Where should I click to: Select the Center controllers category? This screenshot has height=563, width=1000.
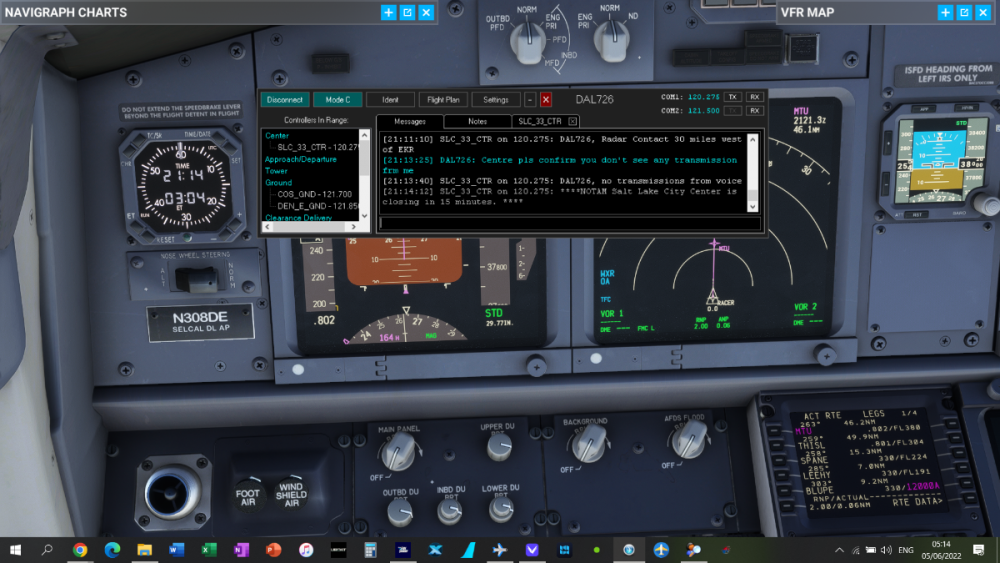(277, 135)
